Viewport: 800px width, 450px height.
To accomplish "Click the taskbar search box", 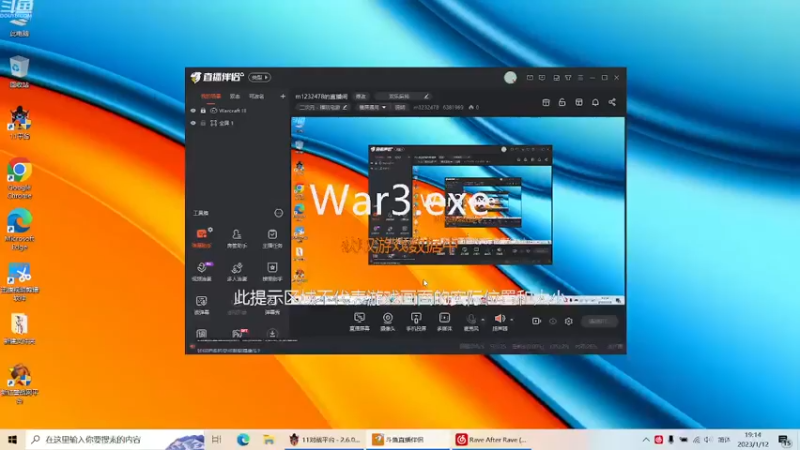I will 115,439.
